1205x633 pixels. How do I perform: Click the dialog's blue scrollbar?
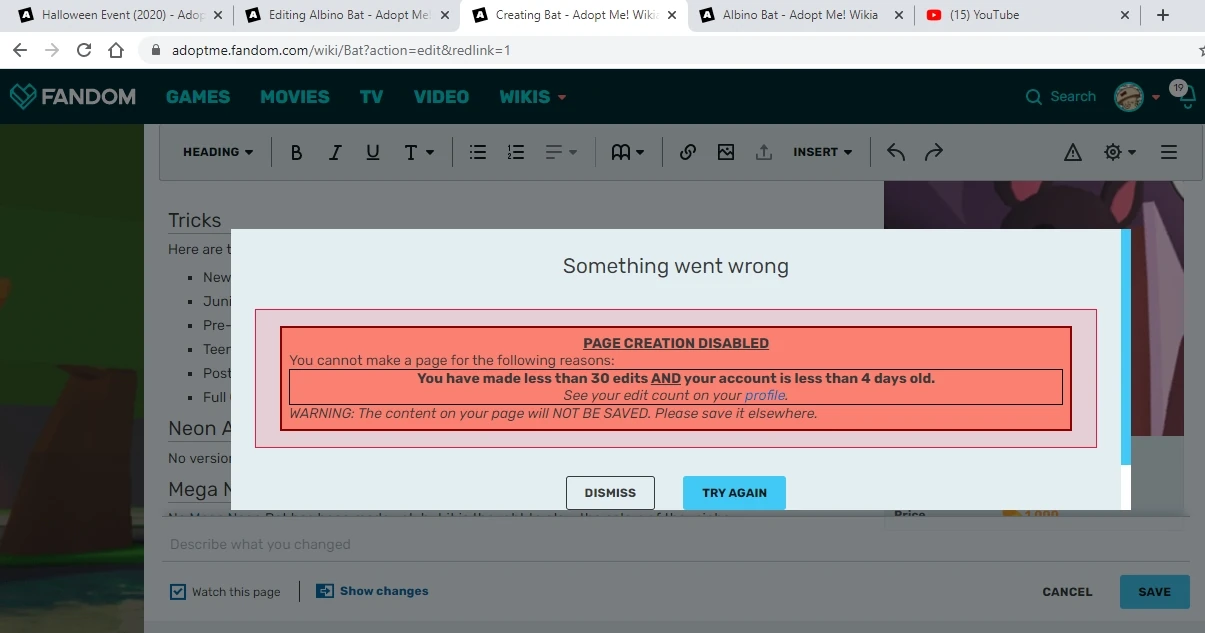1126,346
